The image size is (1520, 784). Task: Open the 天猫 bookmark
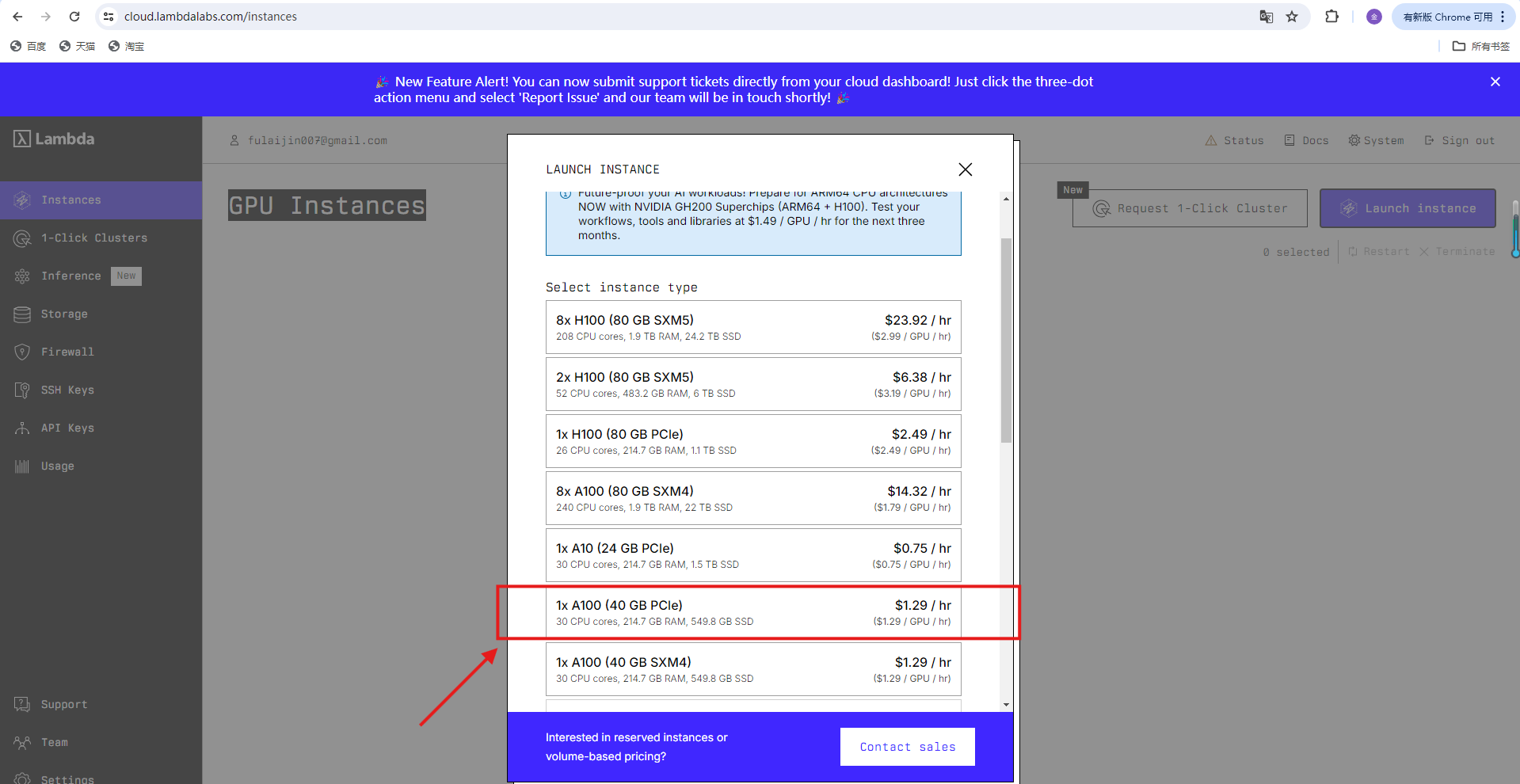pyautogui.click(x=78, y=47)
